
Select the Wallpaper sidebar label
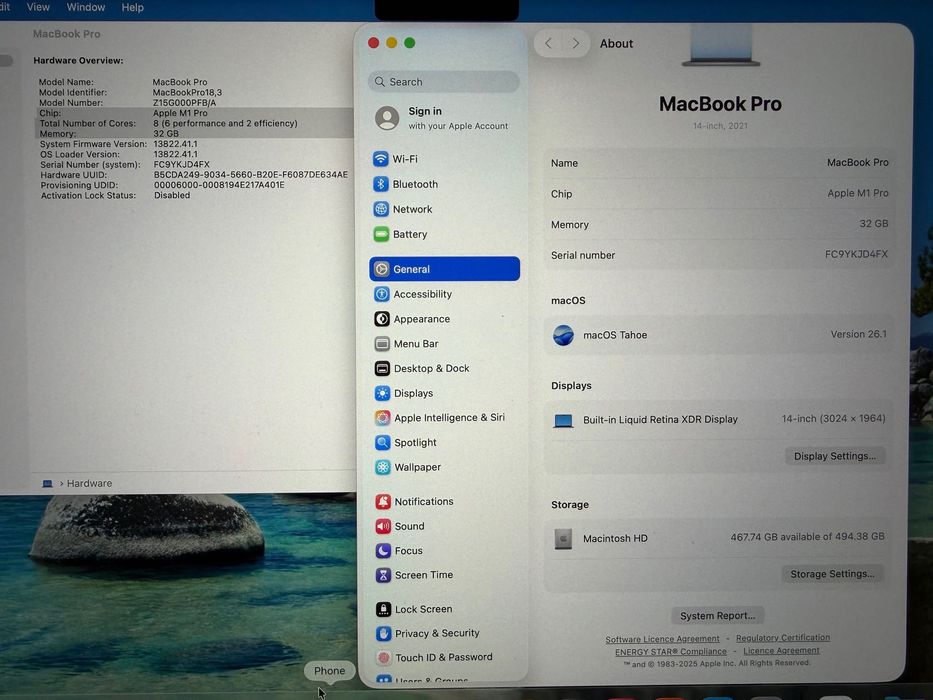418,467
